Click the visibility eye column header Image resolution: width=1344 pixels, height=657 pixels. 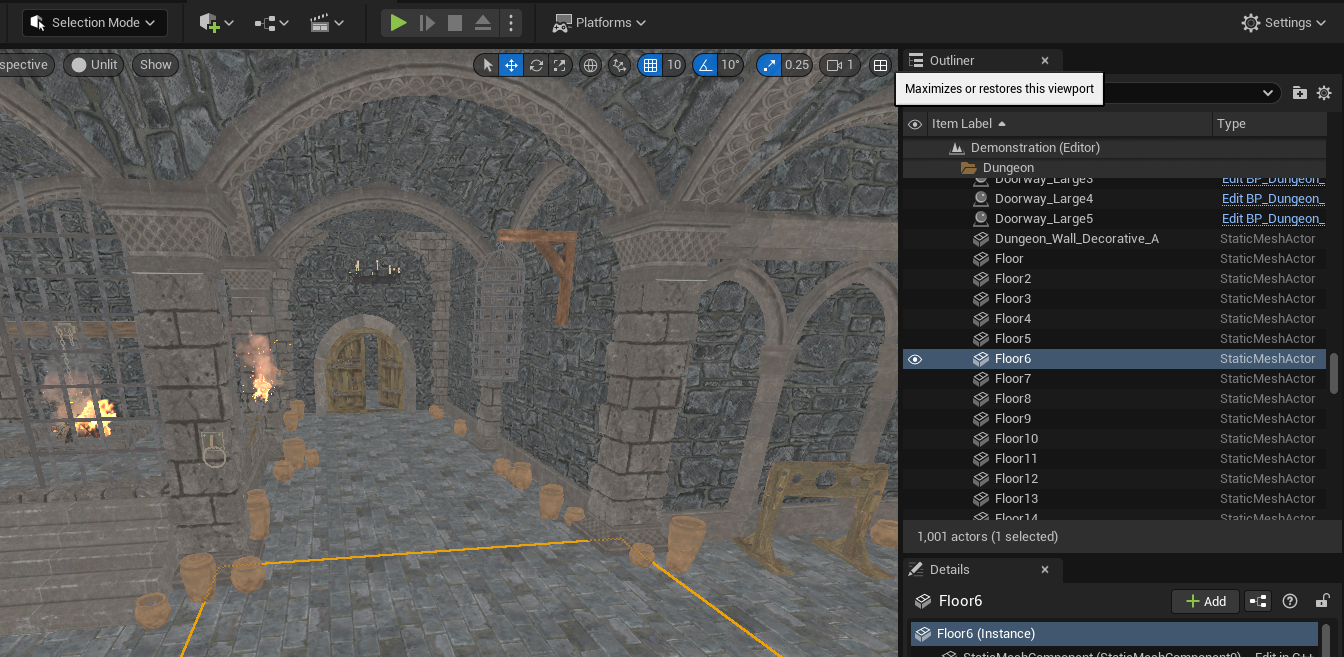click(914, 124)
